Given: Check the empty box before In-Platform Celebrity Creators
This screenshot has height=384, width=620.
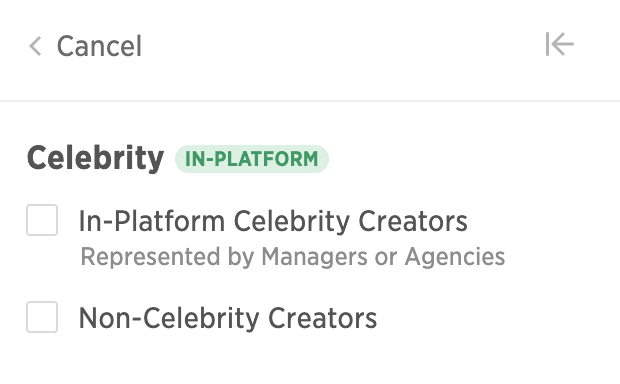Looking at the screenshot, I should [x=42, y=220].
